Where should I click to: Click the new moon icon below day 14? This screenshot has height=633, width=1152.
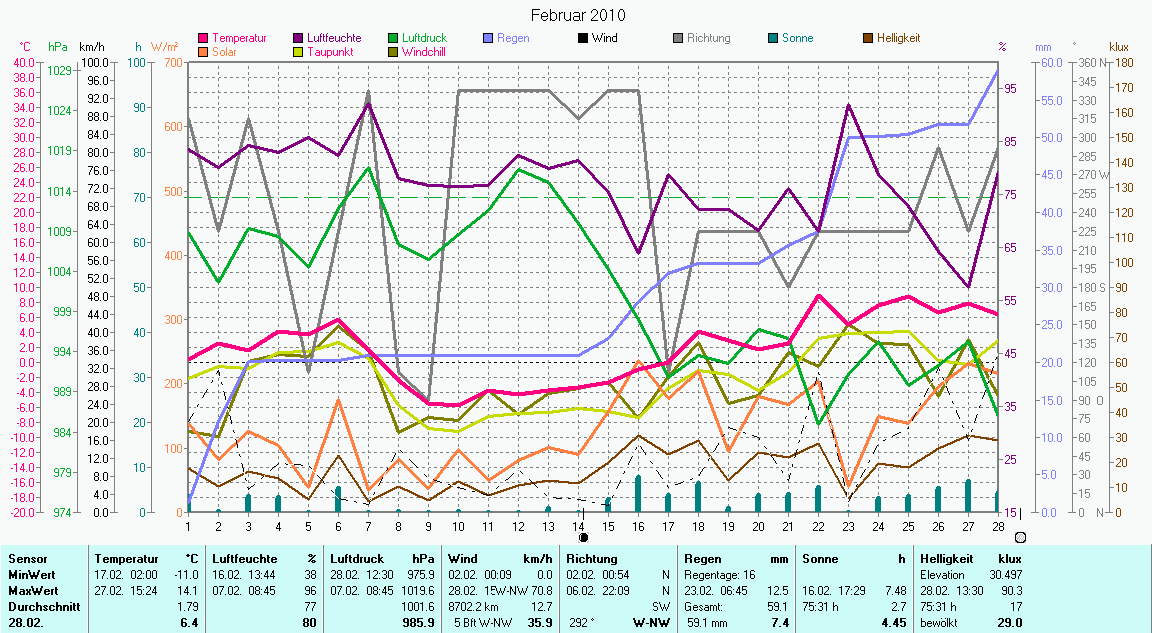point(584,537)
